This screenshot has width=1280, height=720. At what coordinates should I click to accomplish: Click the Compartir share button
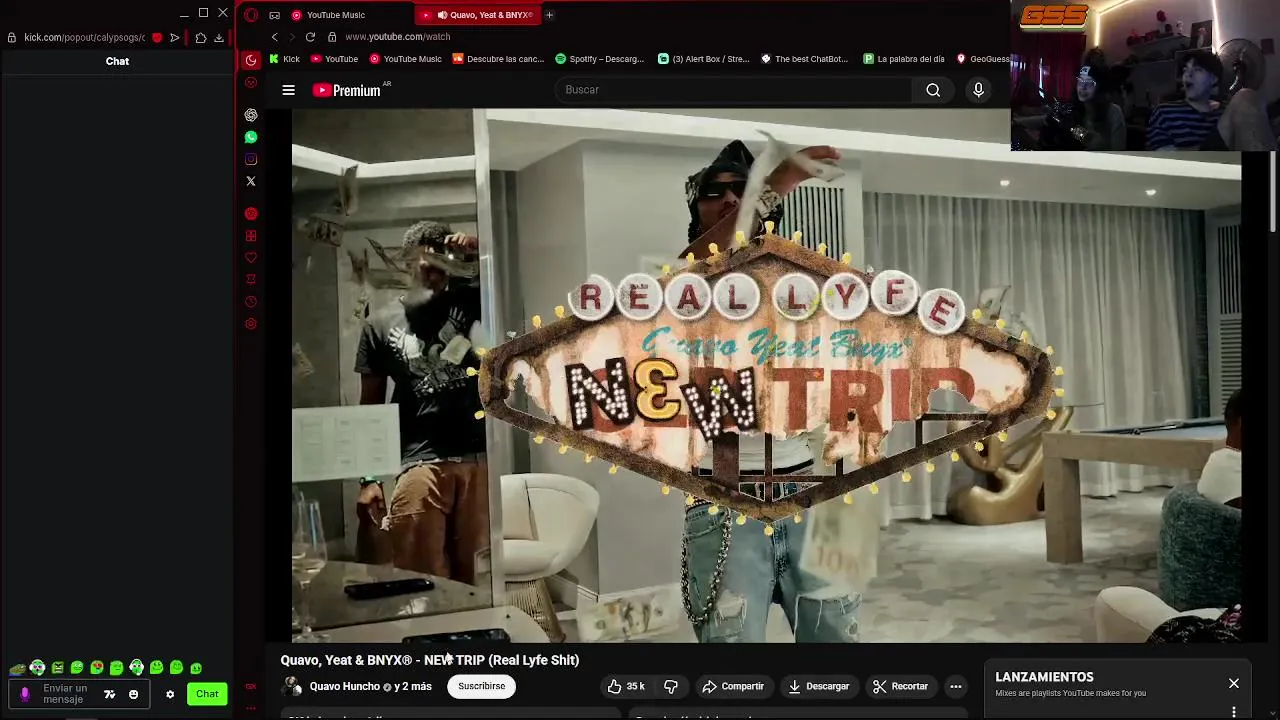[733, 686]
